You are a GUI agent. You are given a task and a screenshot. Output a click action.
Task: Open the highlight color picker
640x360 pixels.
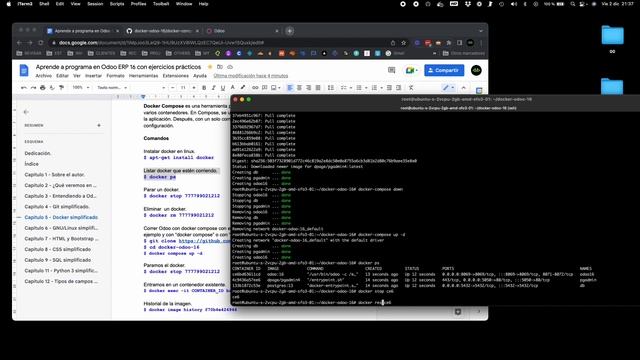(x=243, y=88)
